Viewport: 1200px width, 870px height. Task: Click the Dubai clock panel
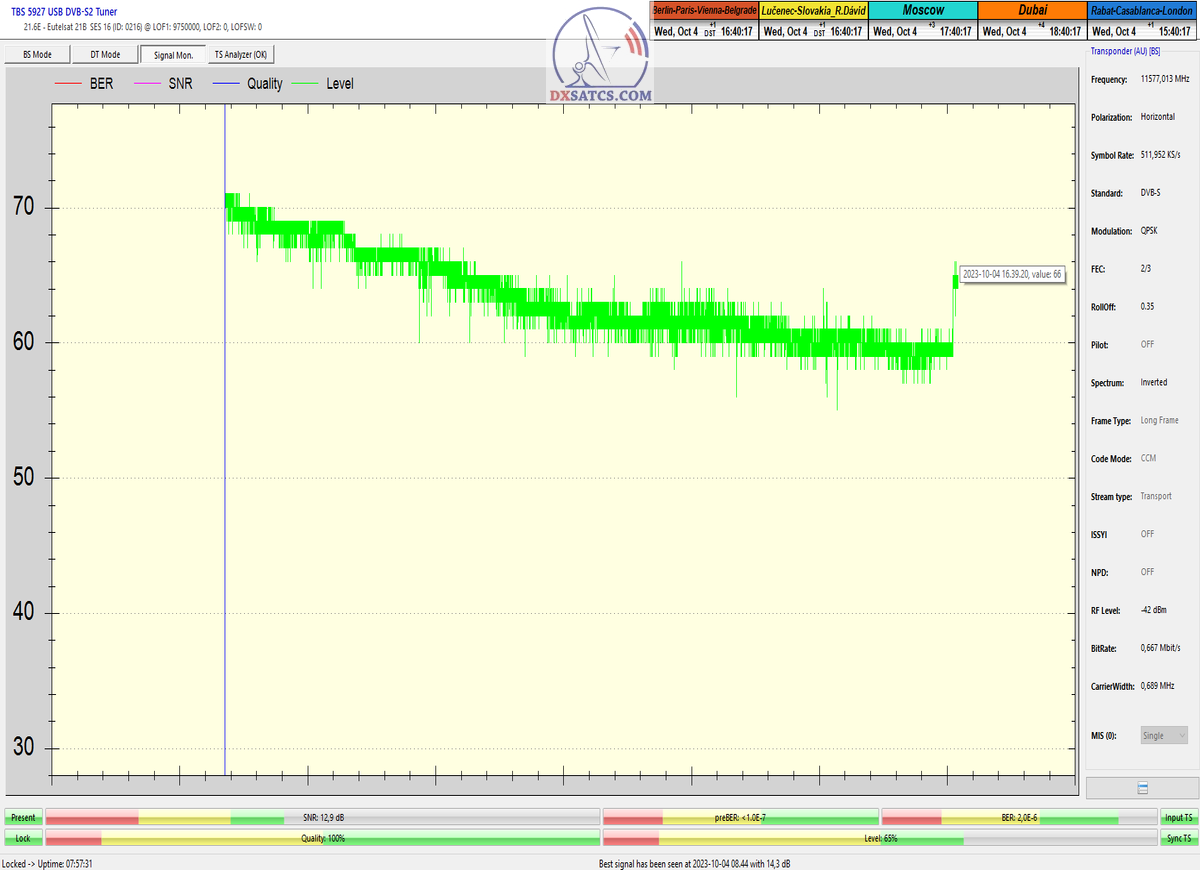click(1032, 21)
